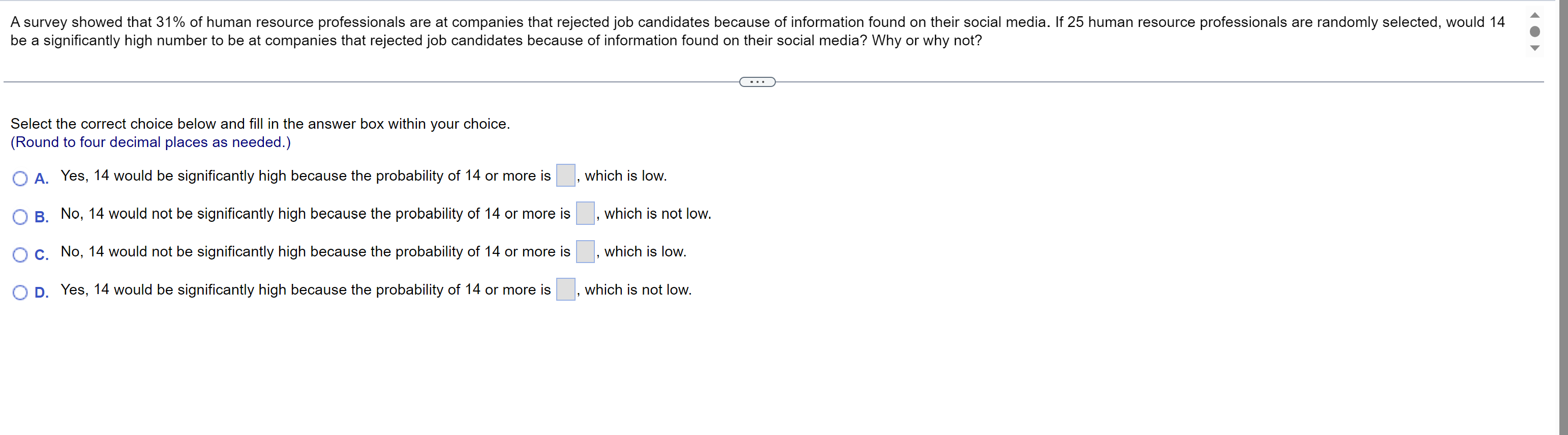
Task: Select radio button for choice C
Action: (20, 255)
